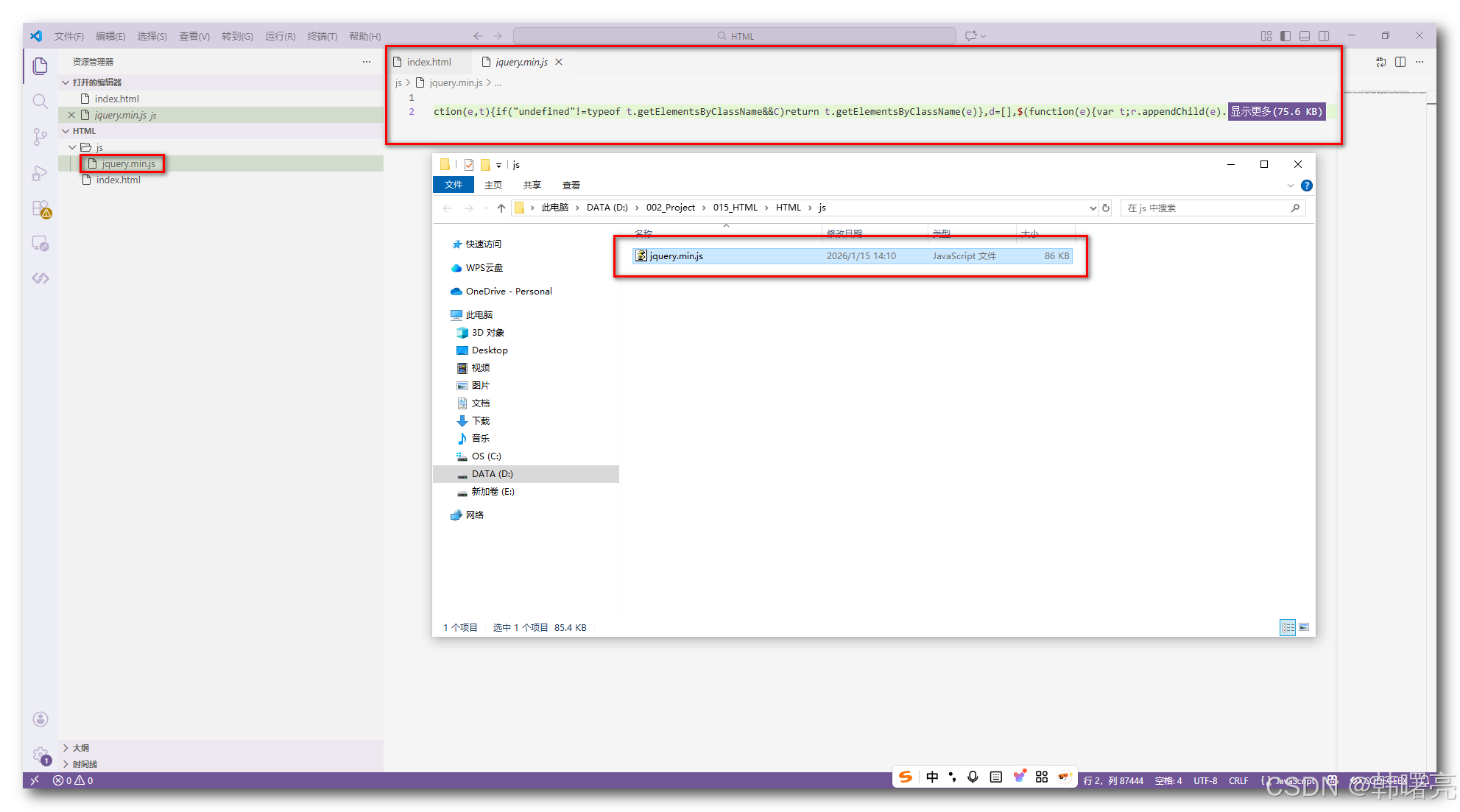The height and width of the screenshot is (812, 1460).
Task: Open the address bar history dropdown
Action: [x=1093, y=208]
